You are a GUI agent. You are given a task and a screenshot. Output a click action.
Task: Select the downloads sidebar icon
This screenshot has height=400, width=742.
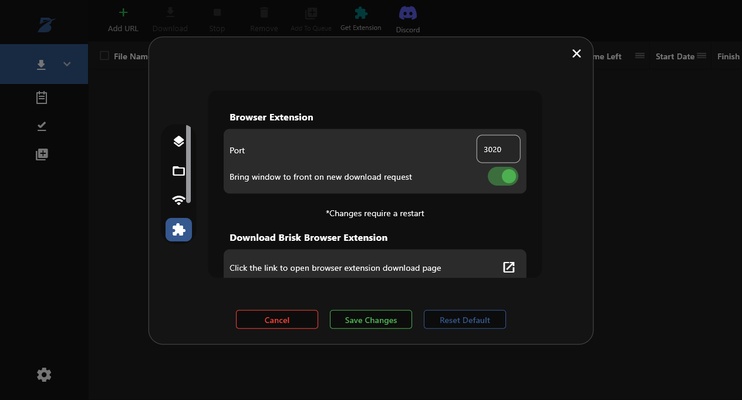point(41,64)
